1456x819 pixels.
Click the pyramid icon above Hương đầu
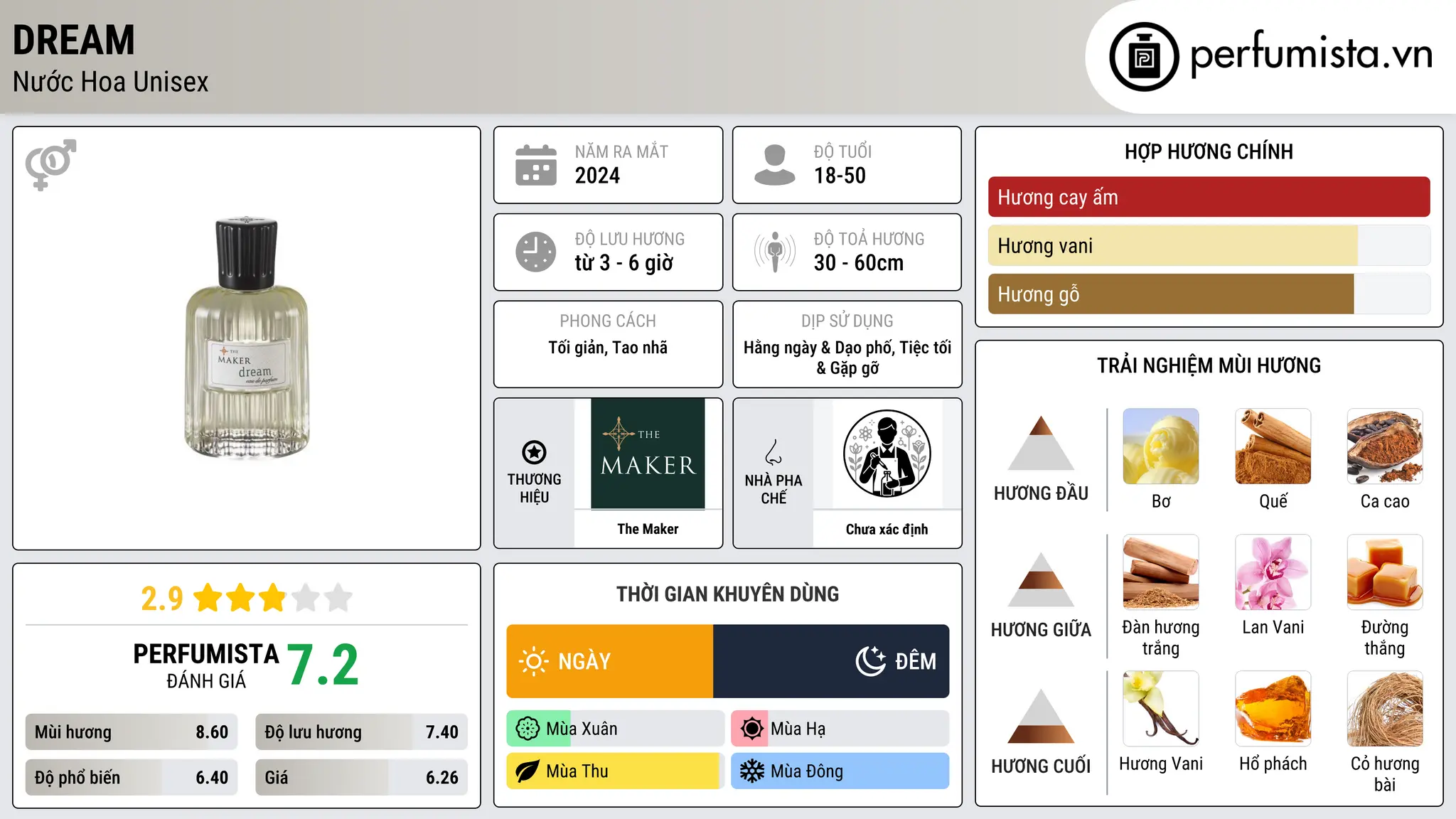point(1042,443)
